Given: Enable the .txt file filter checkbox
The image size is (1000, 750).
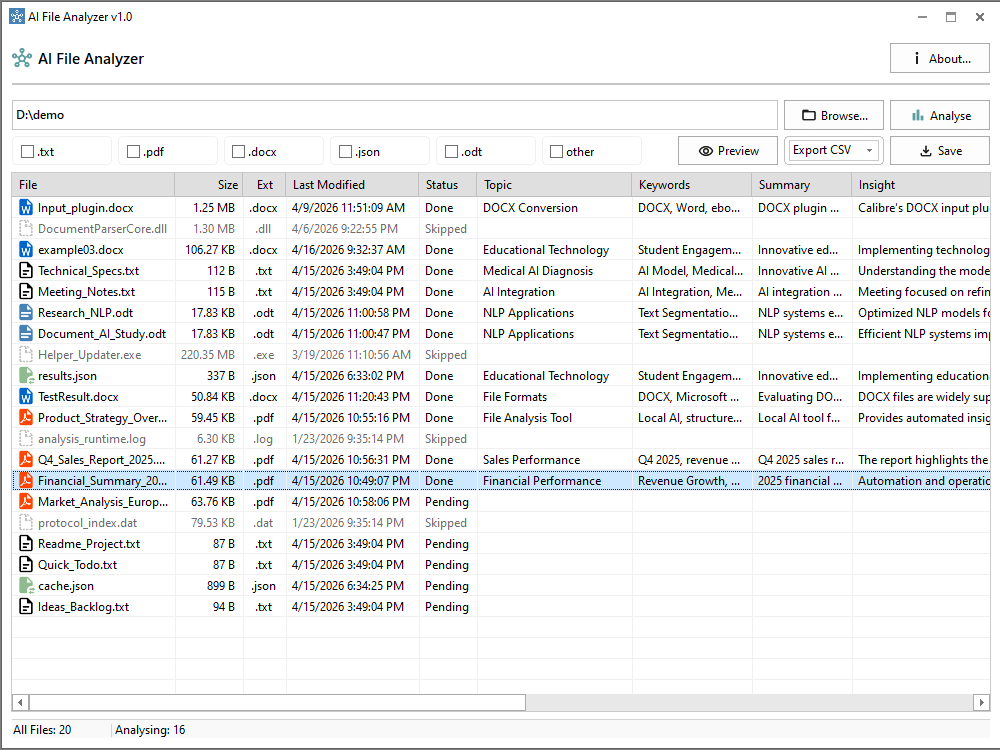Looking at the screenshot, I should coord(27,152).
